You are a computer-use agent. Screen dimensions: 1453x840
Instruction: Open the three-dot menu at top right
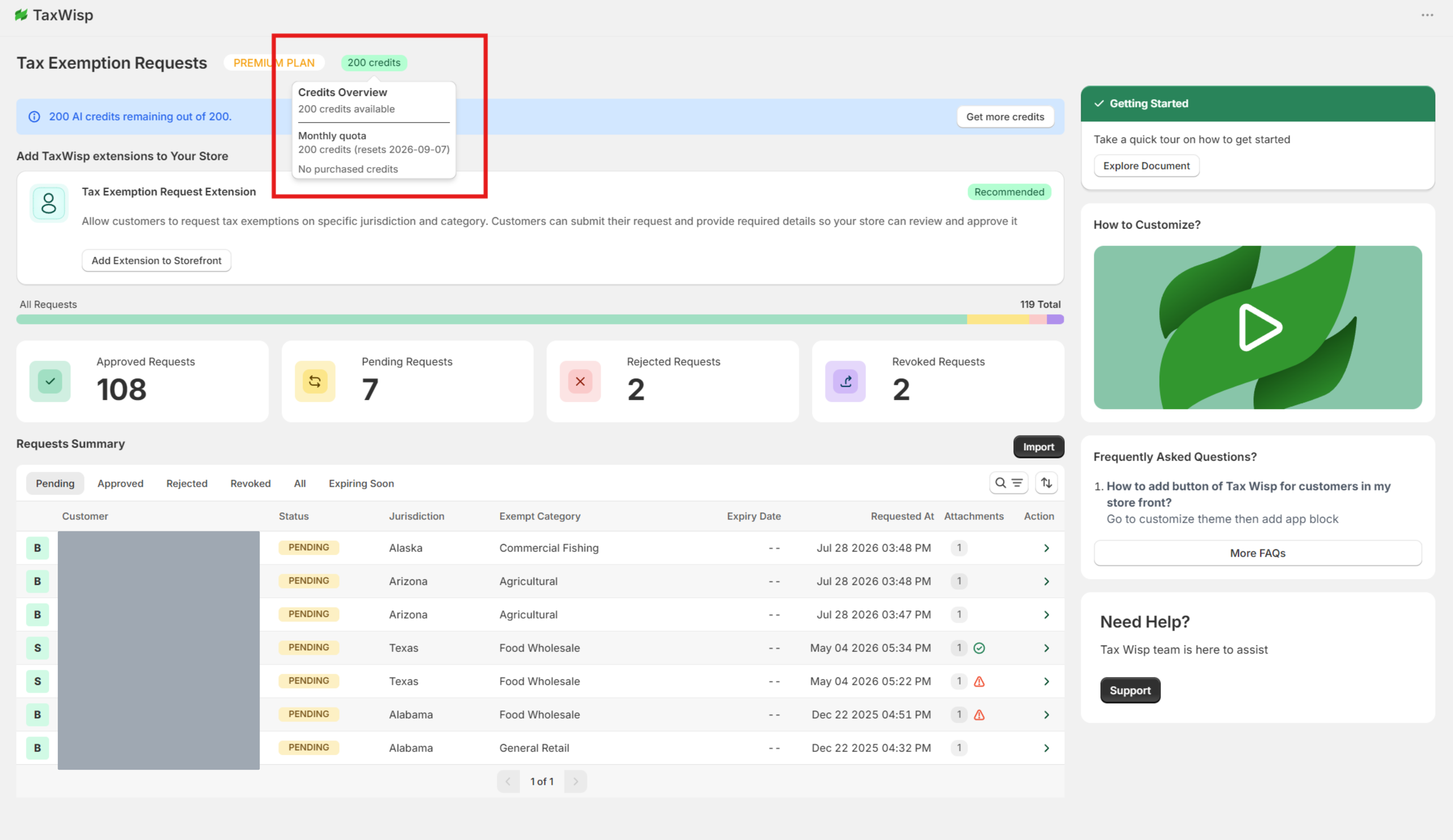click(x=1427, y=15)
